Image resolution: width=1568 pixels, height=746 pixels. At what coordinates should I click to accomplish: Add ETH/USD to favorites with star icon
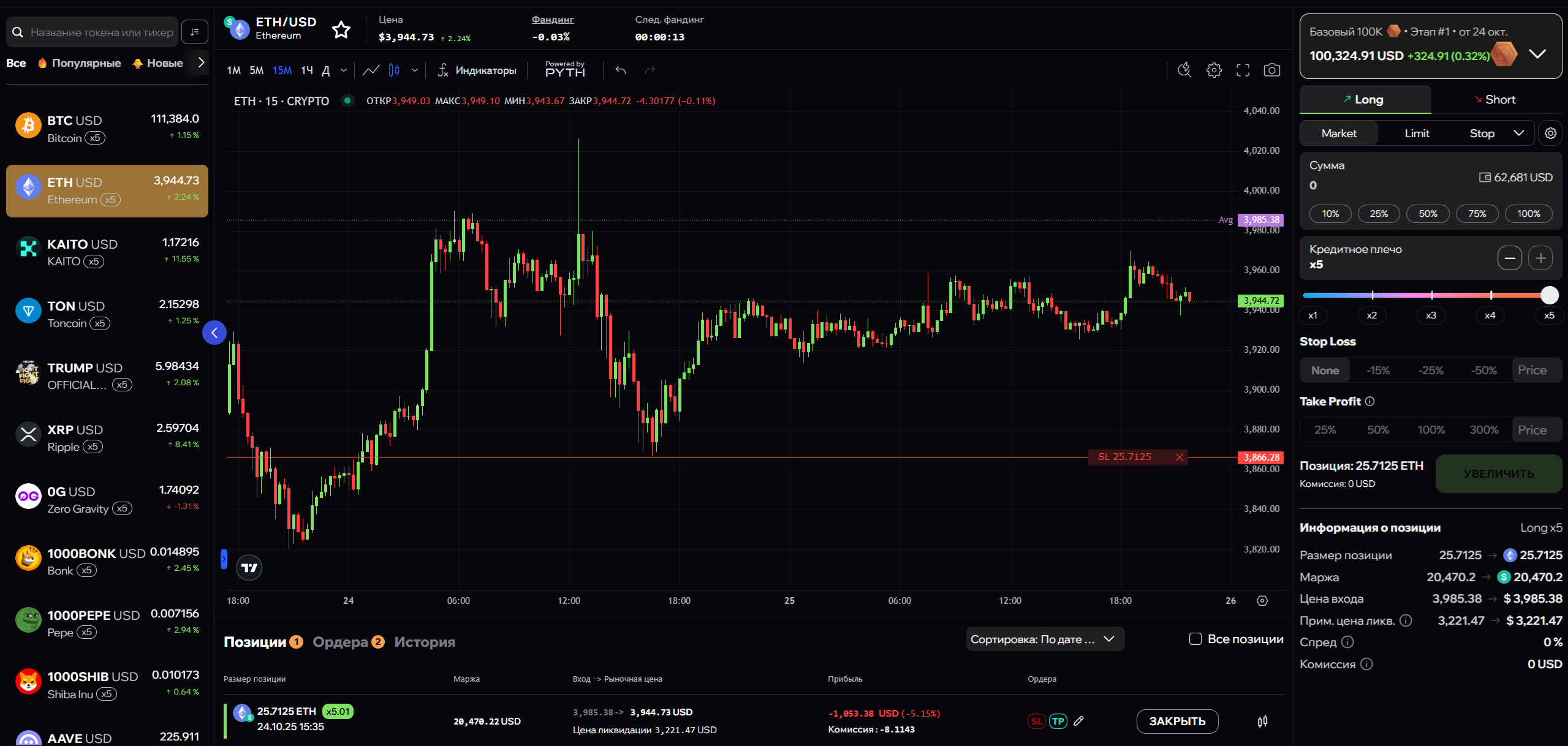pyautogui.click(x=341, y=29)
